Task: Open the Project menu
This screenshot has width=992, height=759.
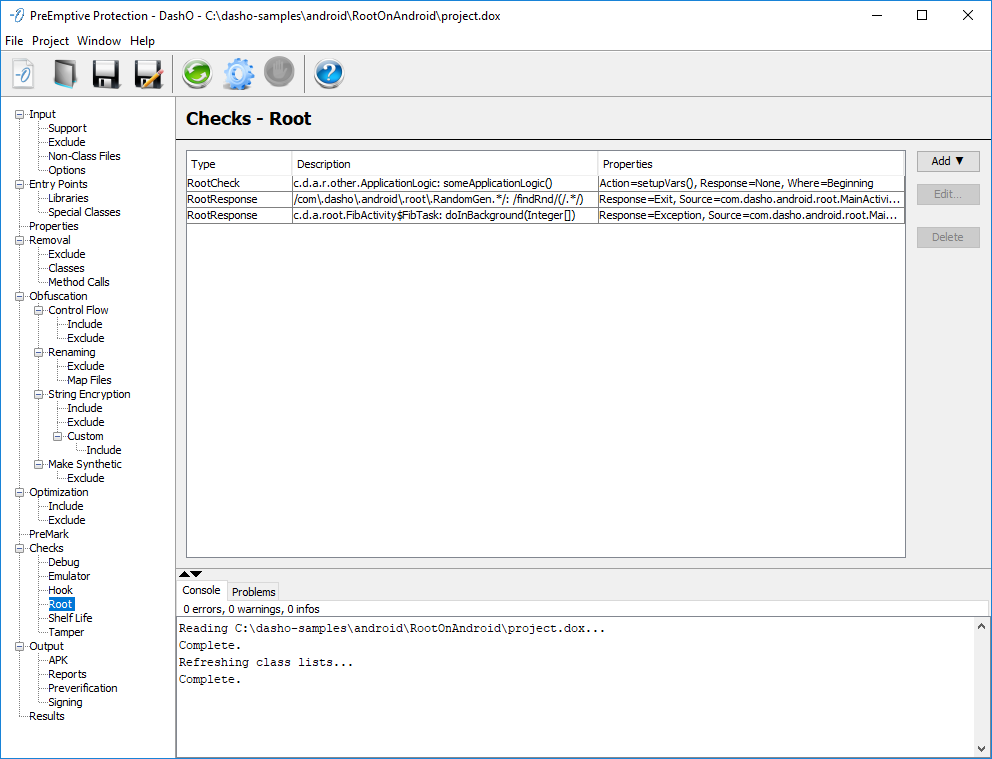Action: tap(50, 41)
